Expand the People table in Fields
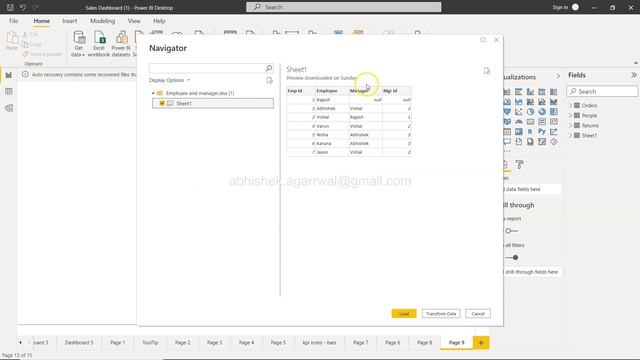 click(x=571, y=116)
